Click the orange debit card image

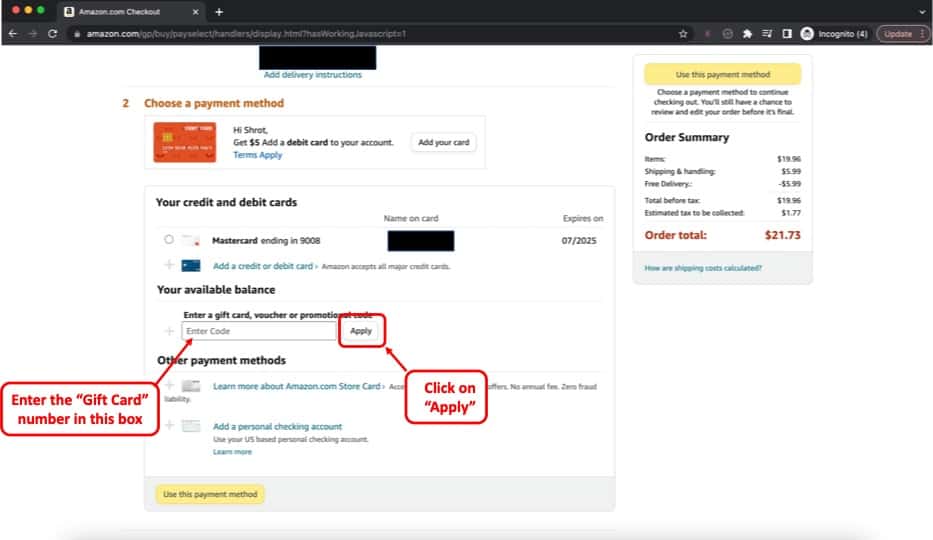click(x=184, y=142)
